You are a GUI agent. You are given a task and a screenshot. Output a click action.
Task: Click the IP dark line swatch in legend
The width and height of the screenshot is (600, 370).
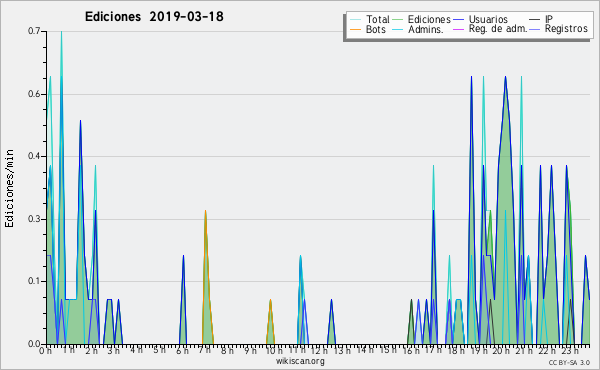[x=535, y=20]
